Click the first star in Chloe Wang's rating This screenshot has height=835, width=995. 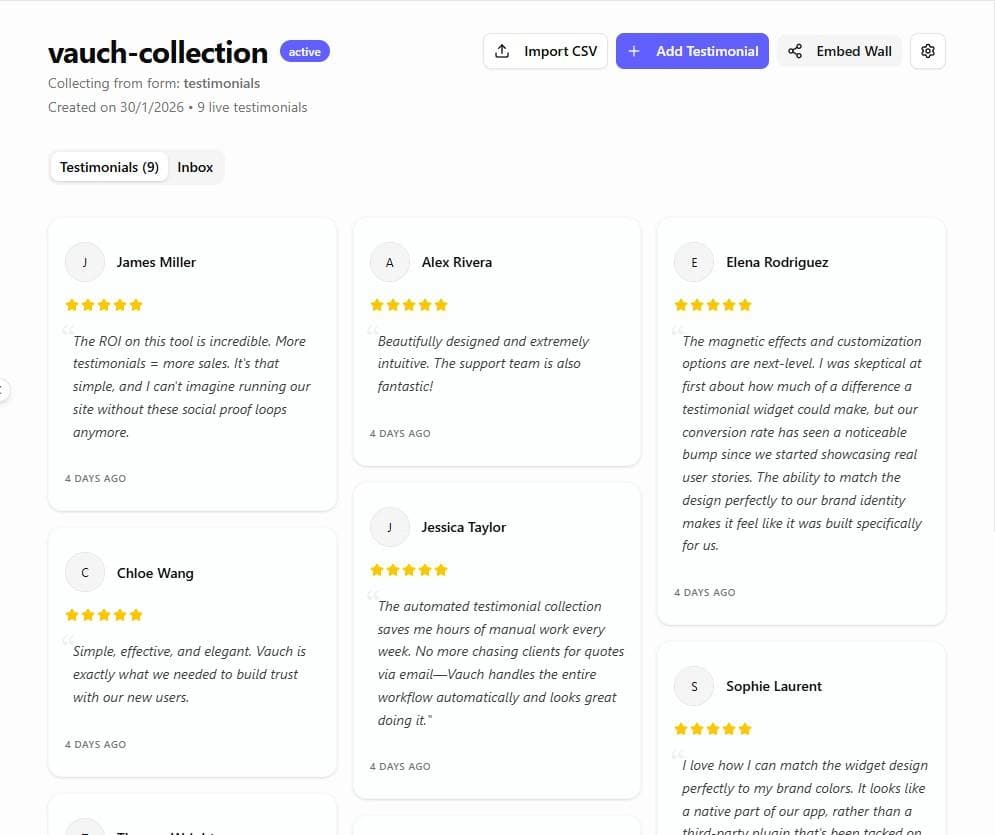coord(73,614)
